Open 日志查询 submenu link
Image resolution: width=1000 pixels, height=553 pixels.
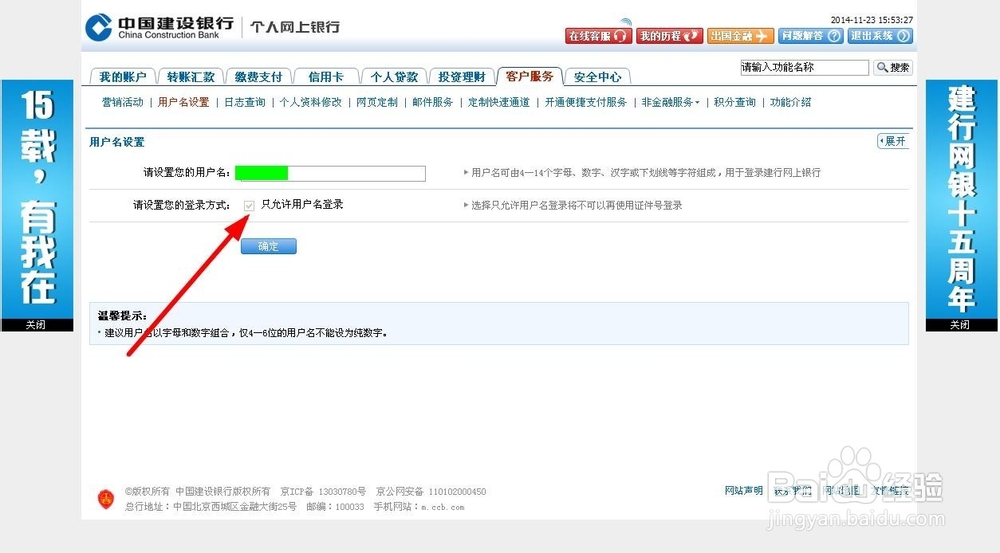coord(244,102)
